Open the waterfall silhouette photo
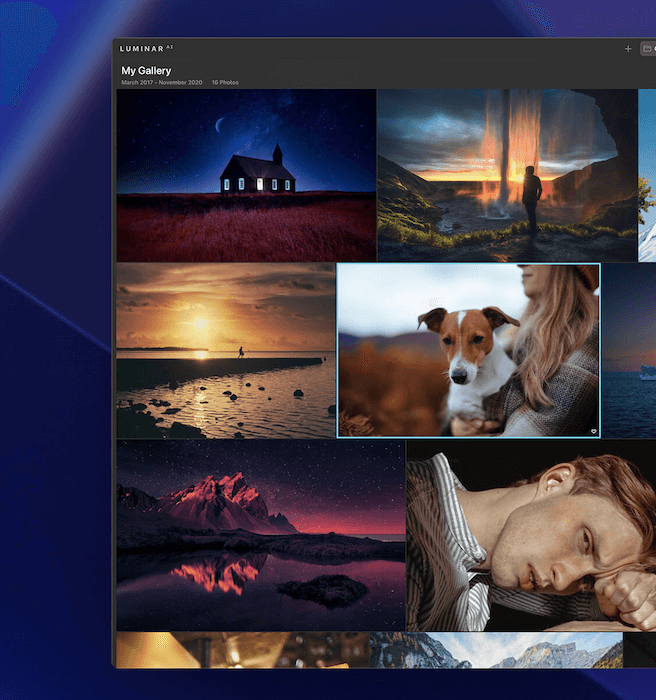Viewport: 656px width, 700px height. click(x=506, y=175)
